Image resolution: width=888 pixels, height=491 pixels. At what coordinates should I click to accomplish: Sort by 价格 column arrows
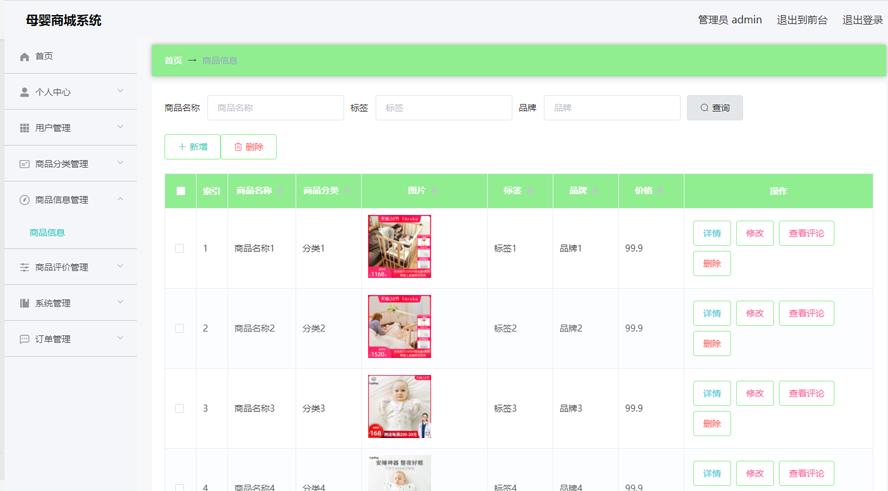(660, 191)
